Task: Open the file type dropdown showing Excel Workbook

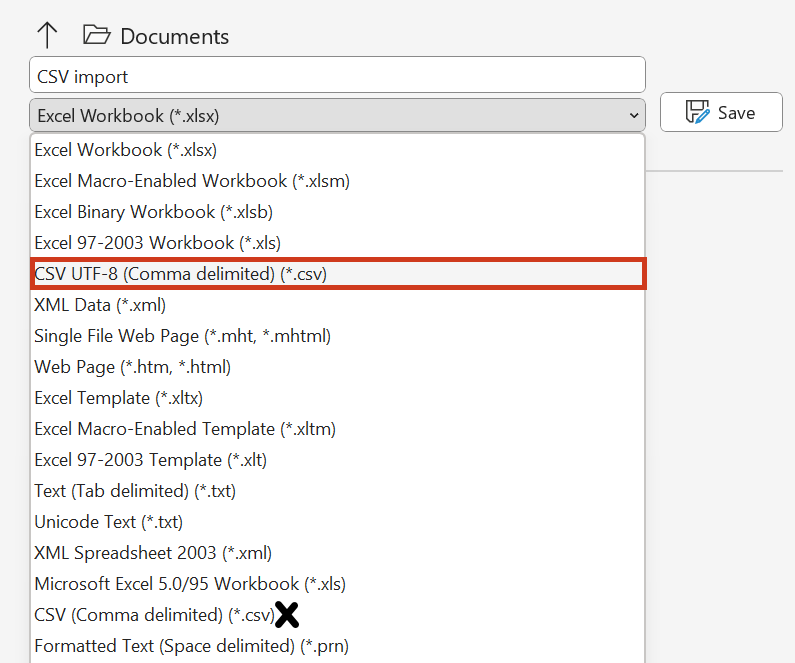Action: [337, 116]
